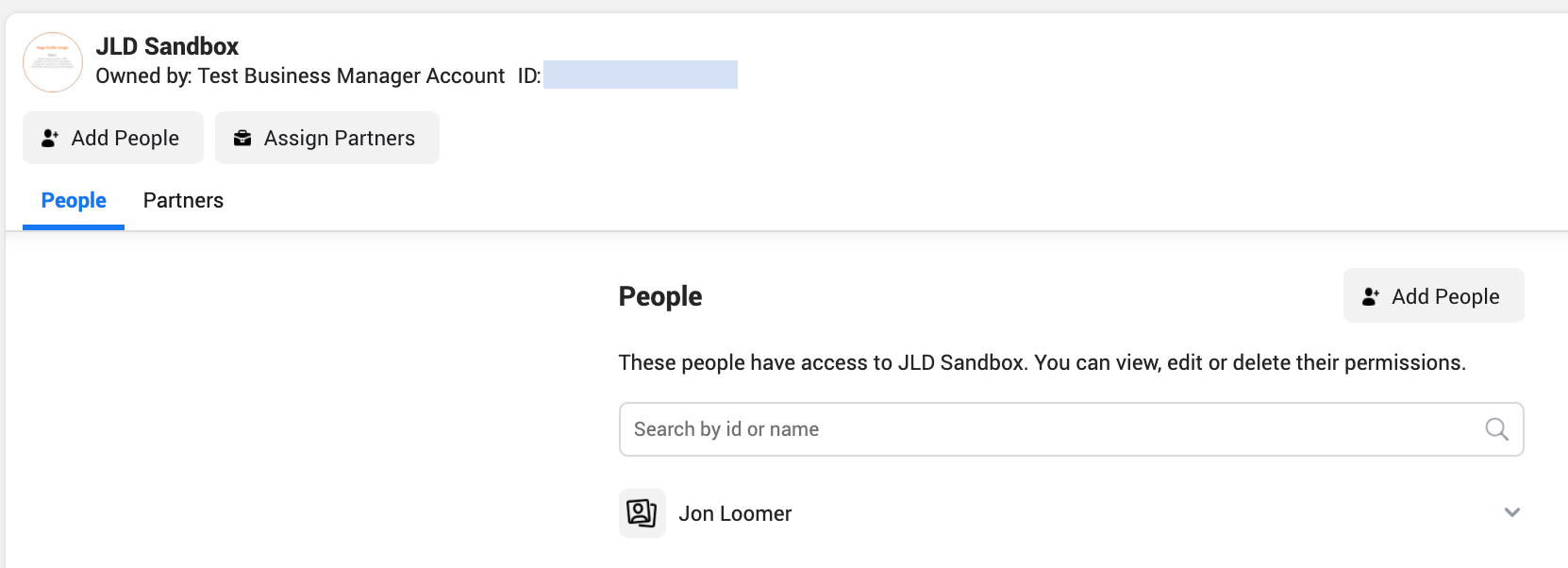
Task: Click the JLD Sandbox page profile picture
Action: tap(53, 62)
